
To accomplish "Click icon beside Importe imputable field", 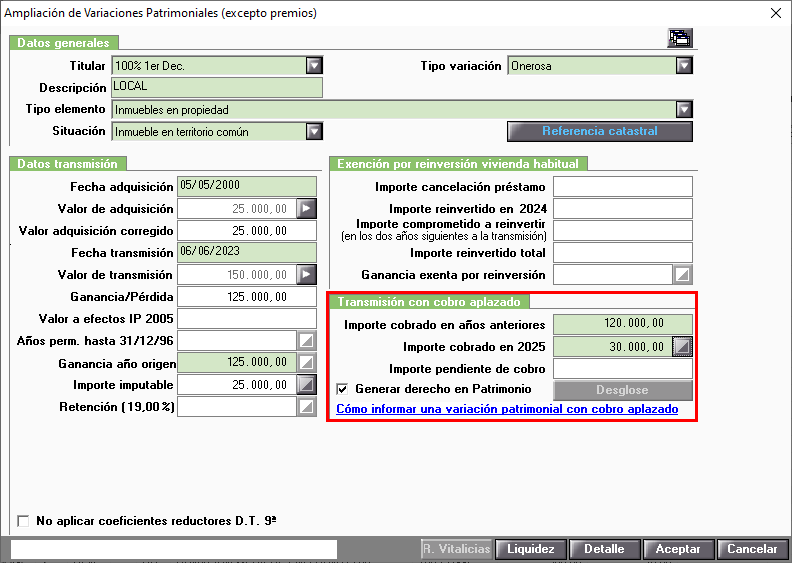I will [x=307, y=385].
